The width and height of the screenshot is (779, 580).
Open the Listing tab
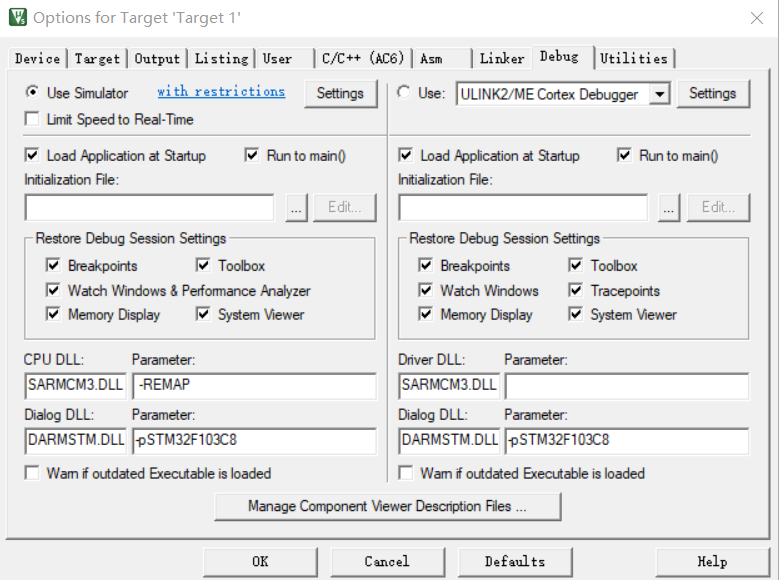[x=222, y=59]
